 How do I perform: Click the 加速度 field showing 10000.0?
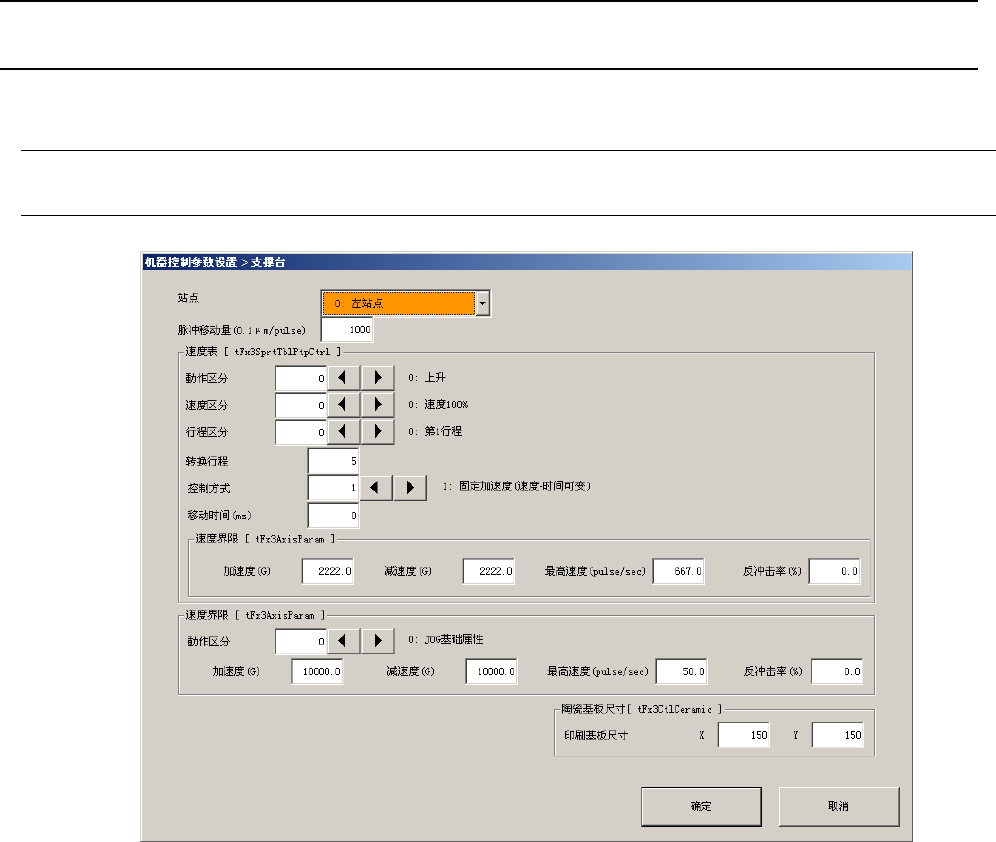tap(318, 672)
